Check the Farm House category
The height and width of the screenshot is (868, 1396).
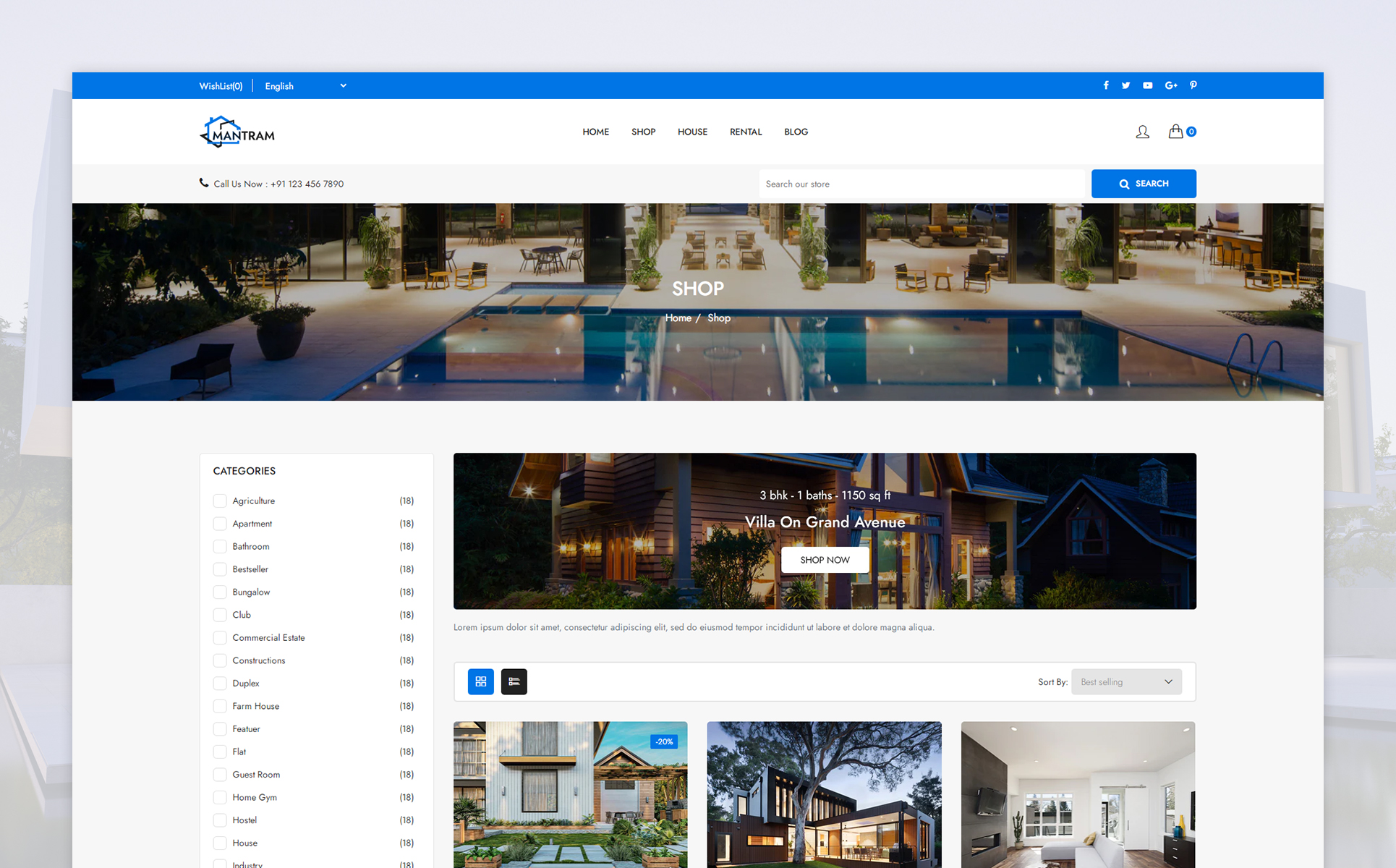220,706
